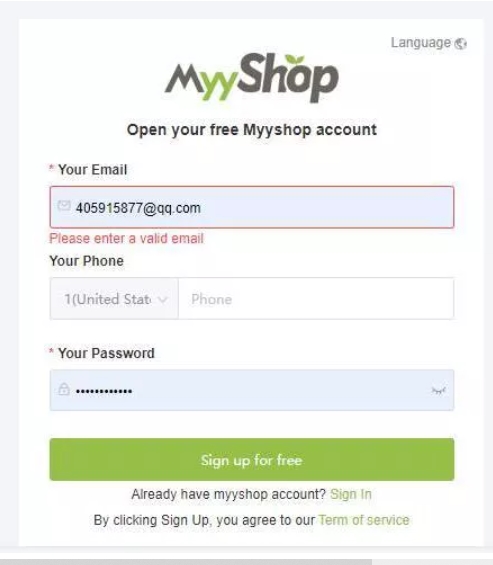The image size is (493, 565).
Task: Click the horizontal scrollbar at the bottom
Action: [186, 562]
